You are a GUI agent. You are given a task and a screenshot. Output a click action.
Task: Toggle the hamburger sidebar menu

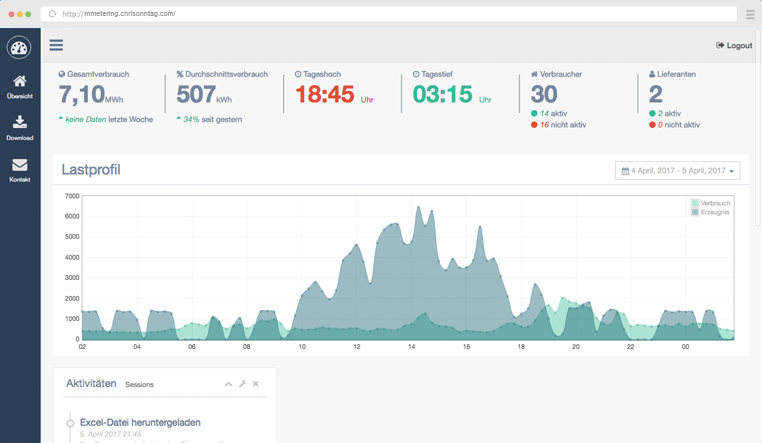click(x=56, y=45)
